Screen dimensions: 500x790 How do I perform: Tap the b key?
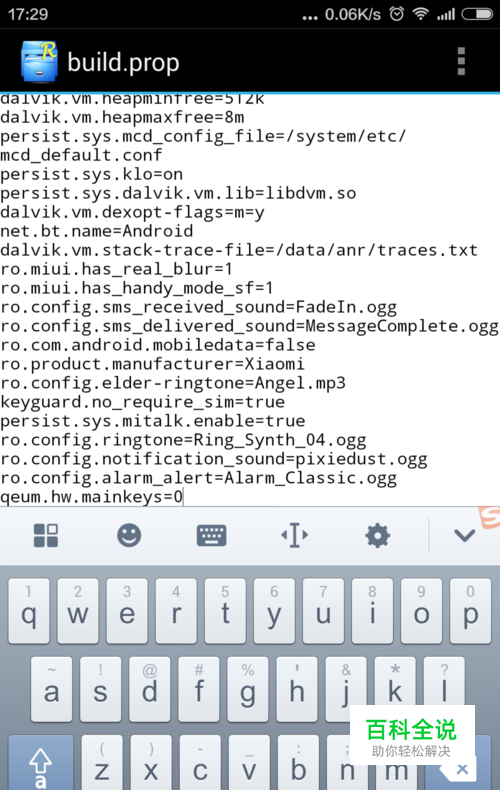click(x=298, y=763)
